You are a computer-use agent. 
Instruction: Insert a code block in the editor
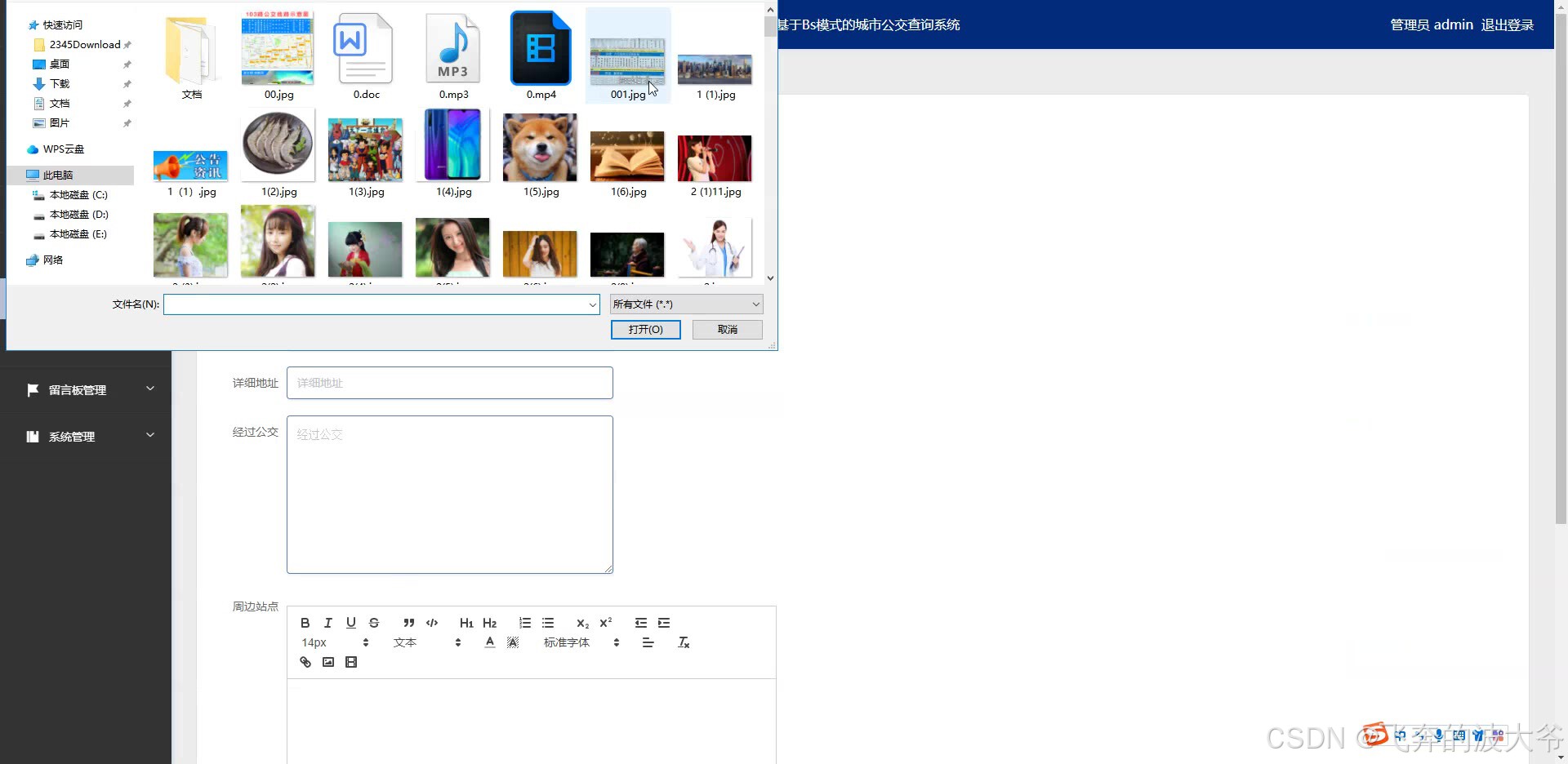click(432, 623)
